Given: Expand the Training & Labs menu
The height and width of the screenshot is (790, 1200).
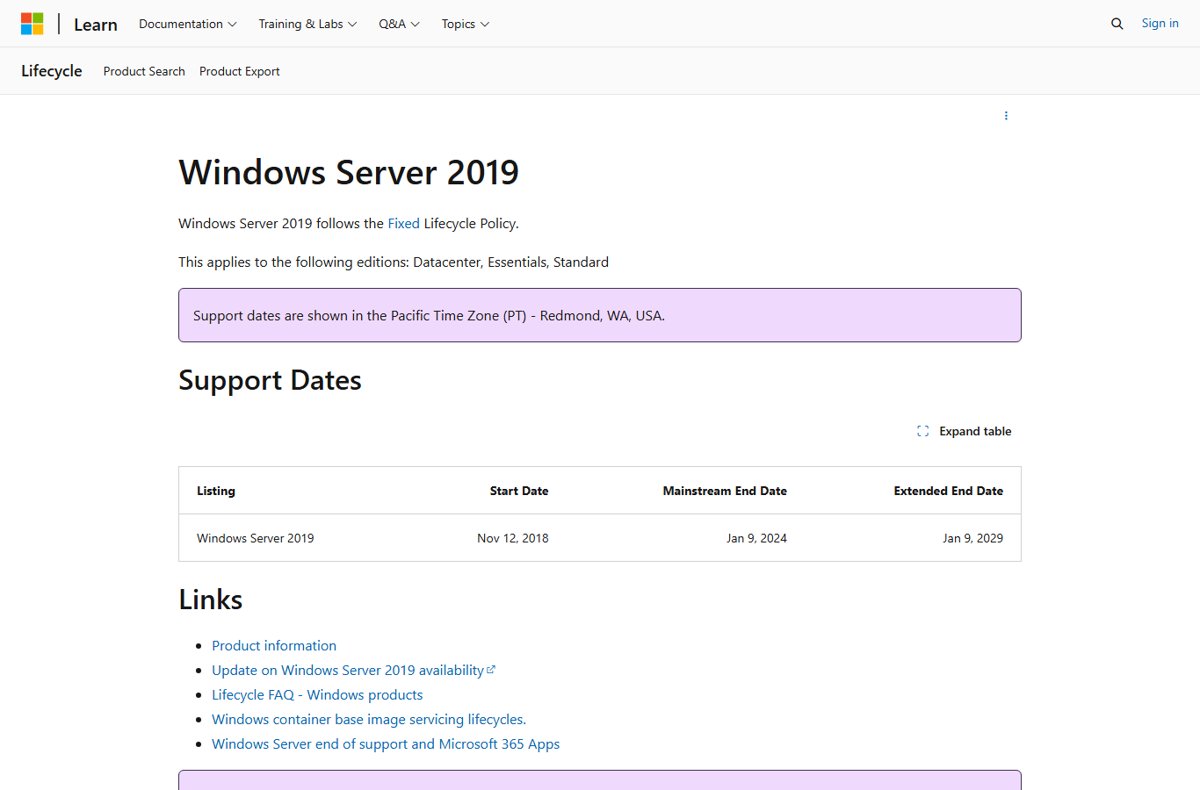Looking at the screenshot, I should (307, 24).
